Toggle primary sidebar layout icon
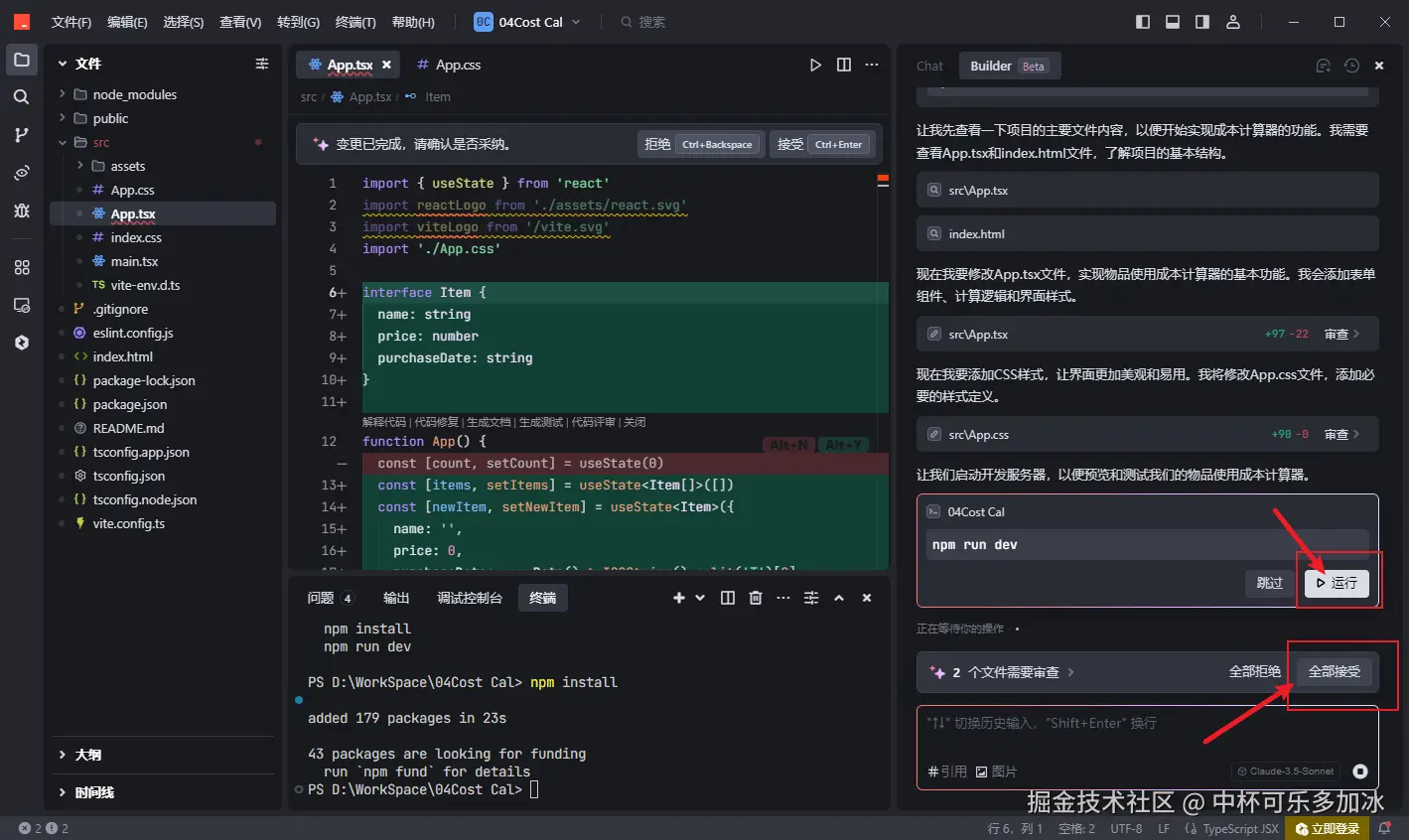Screen dimensions: 1409x840 [x=1143, y=22]
